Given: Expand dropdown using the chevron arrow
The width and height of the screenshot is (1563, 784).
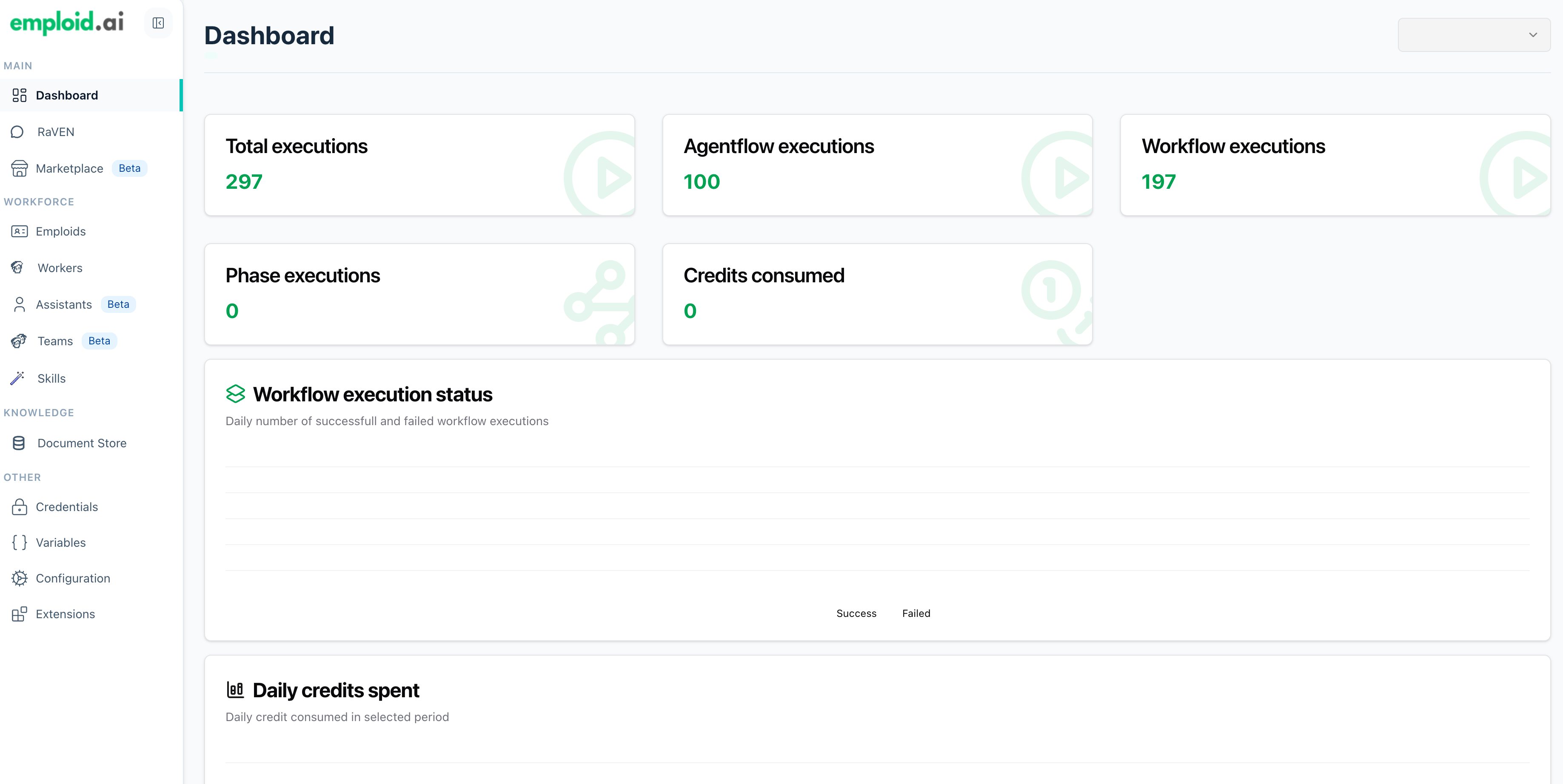Looking at the screenshot, I should [x=1533, y=34].
